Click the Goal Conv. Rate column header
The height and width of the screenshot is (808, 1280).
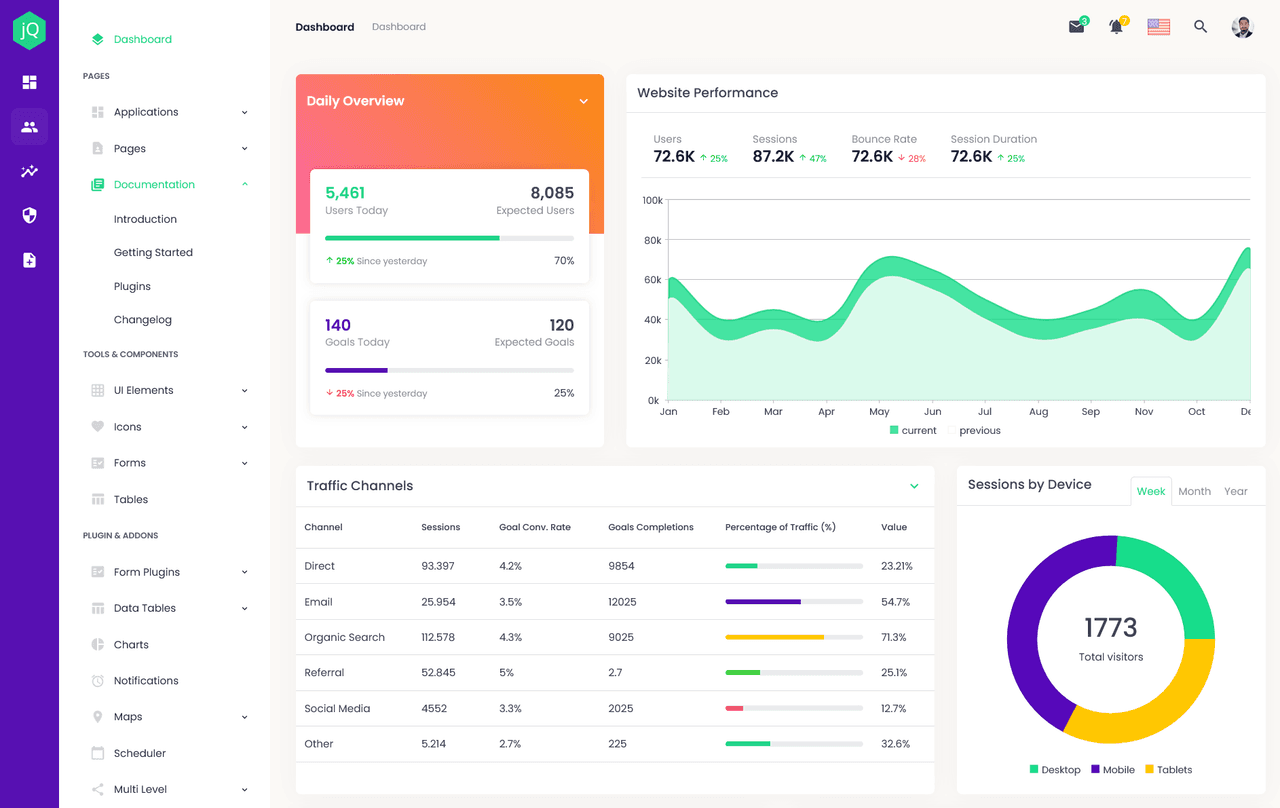click(535, 527)
